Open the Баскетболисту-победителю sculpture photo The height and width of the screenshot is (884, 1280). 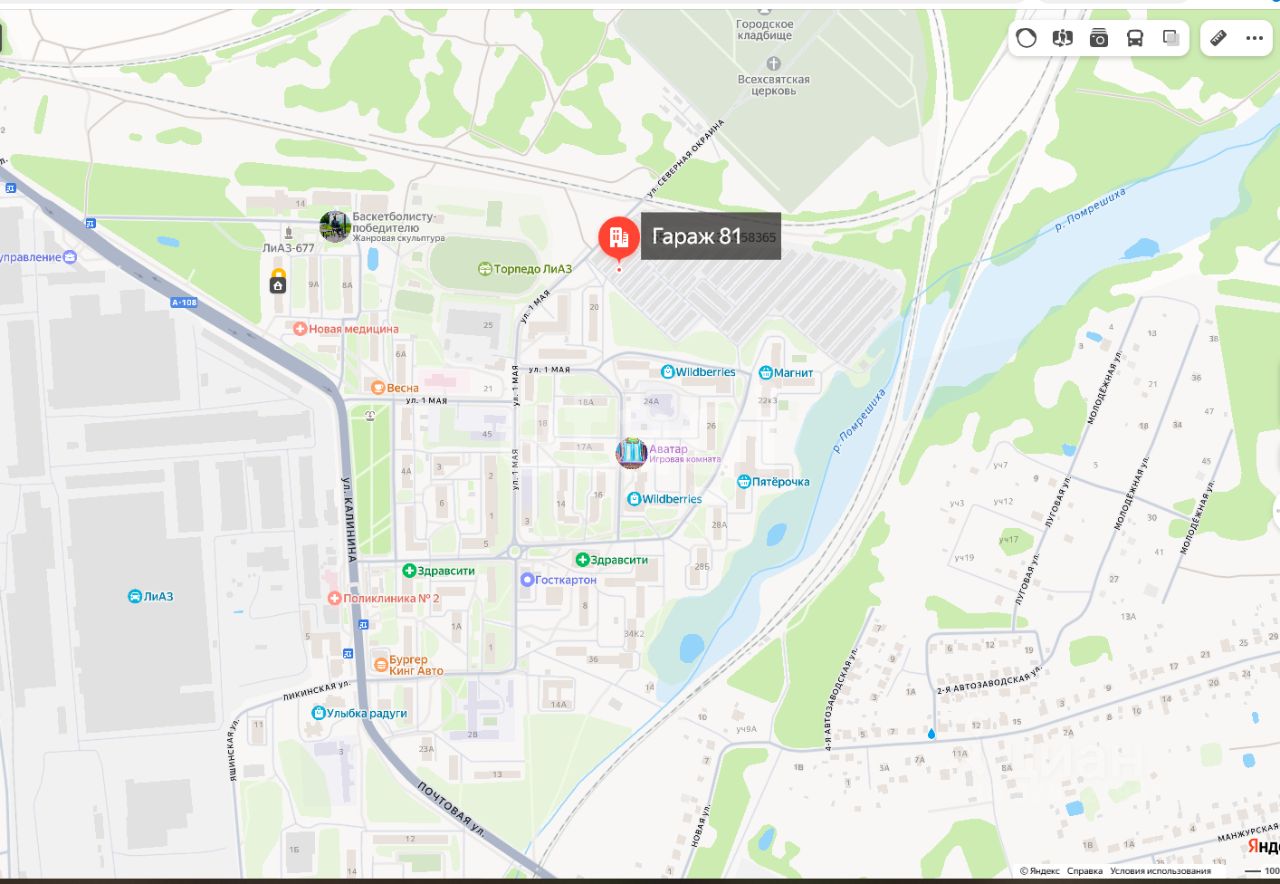tap(335, 226)
